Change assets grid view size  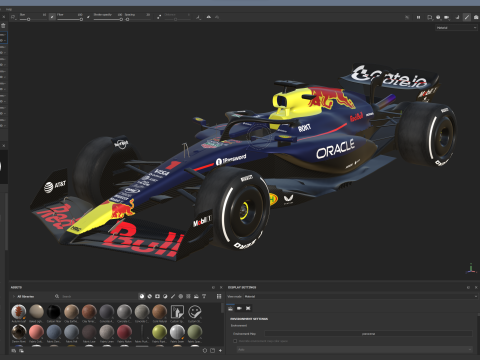coord(219,296)
